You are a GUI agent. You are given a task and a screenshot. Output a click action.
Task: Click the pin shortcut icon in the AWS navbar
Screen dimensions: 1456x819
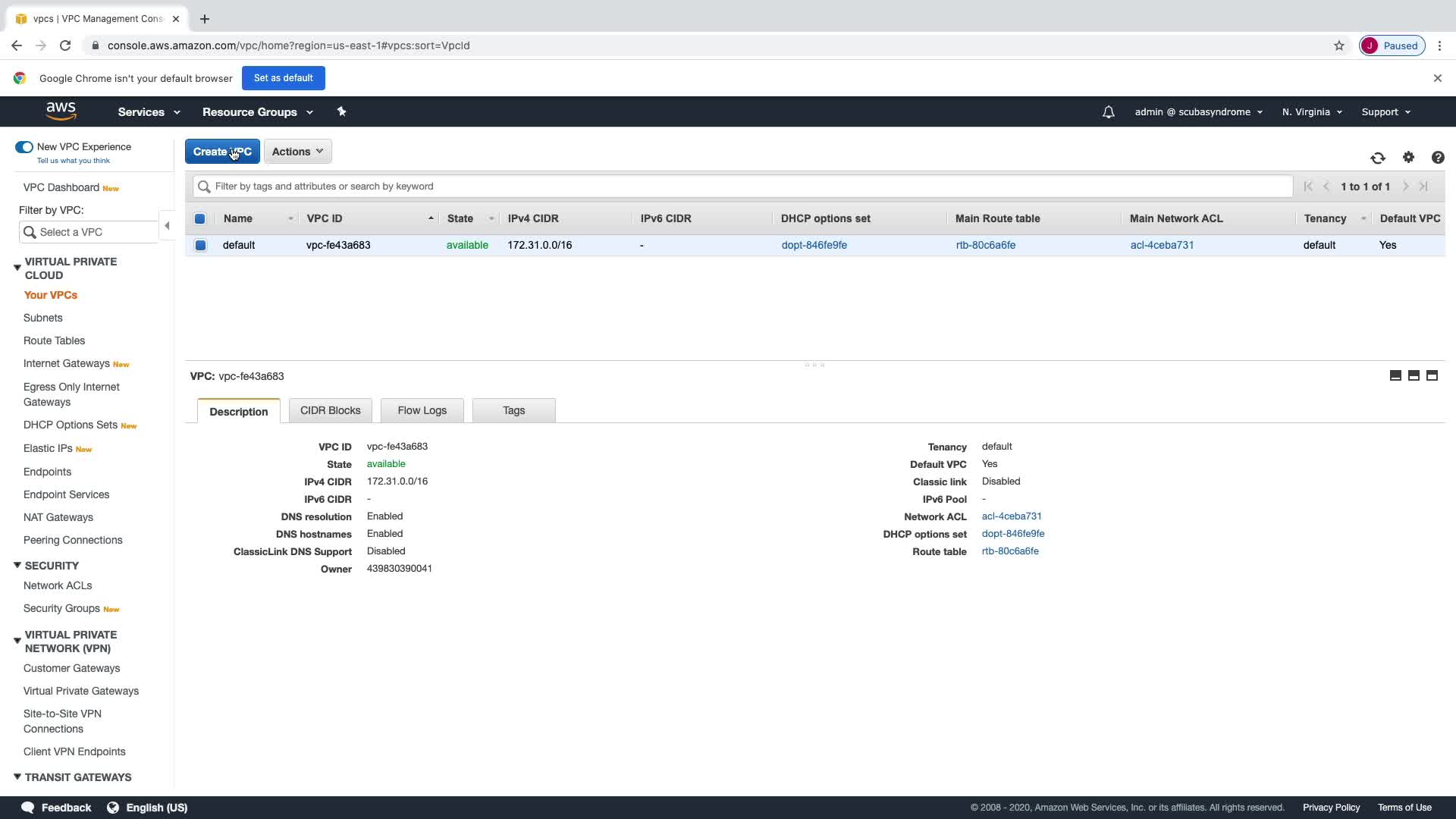click(341, 111)
